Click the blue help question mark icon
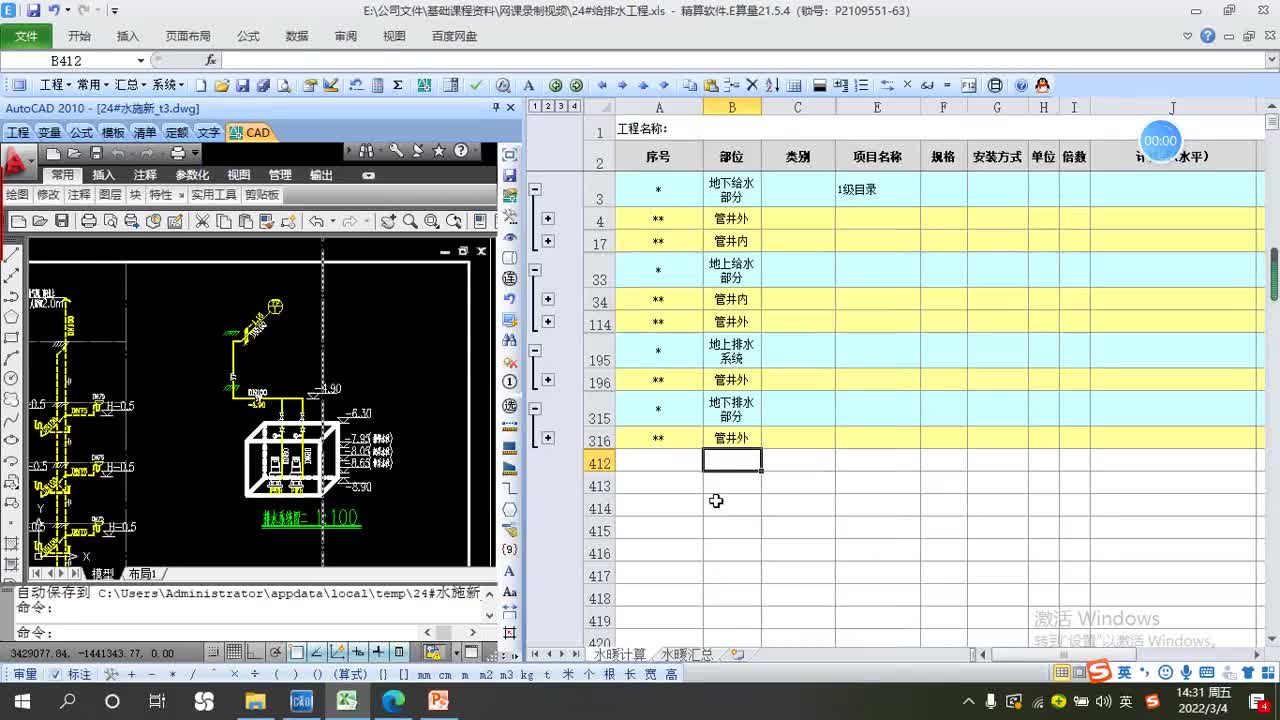This screenshot has width=1280, height=720. tap(1021, 85)
